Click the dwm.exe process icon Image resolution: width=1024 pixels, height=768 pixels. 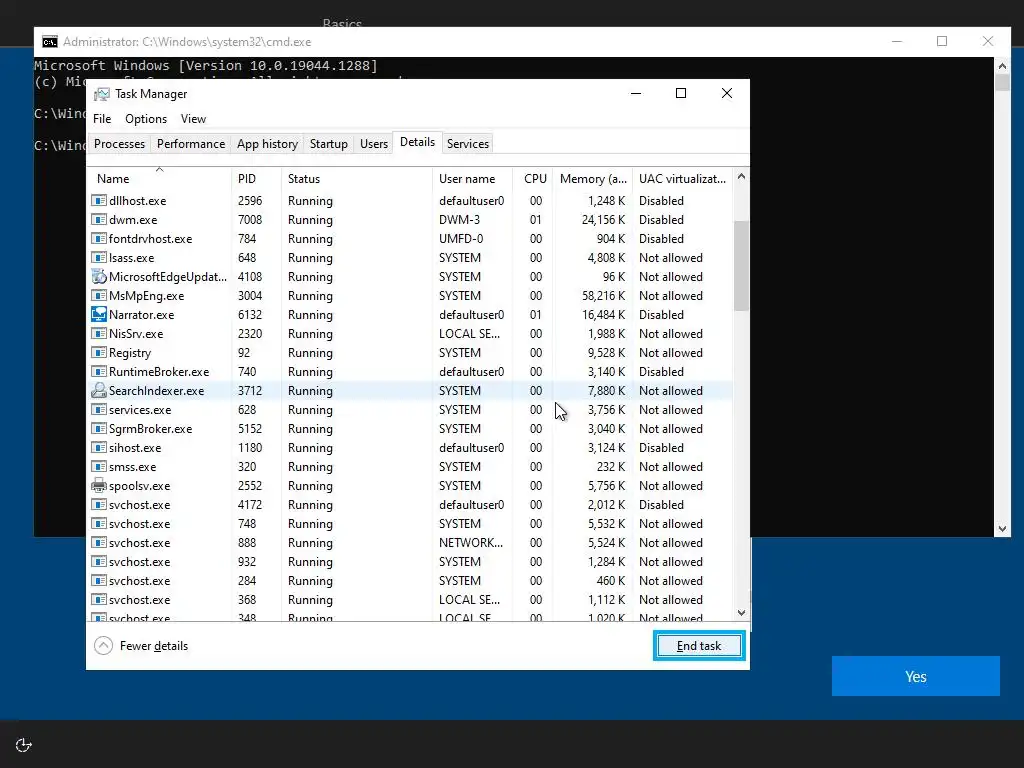coord(99,219)
